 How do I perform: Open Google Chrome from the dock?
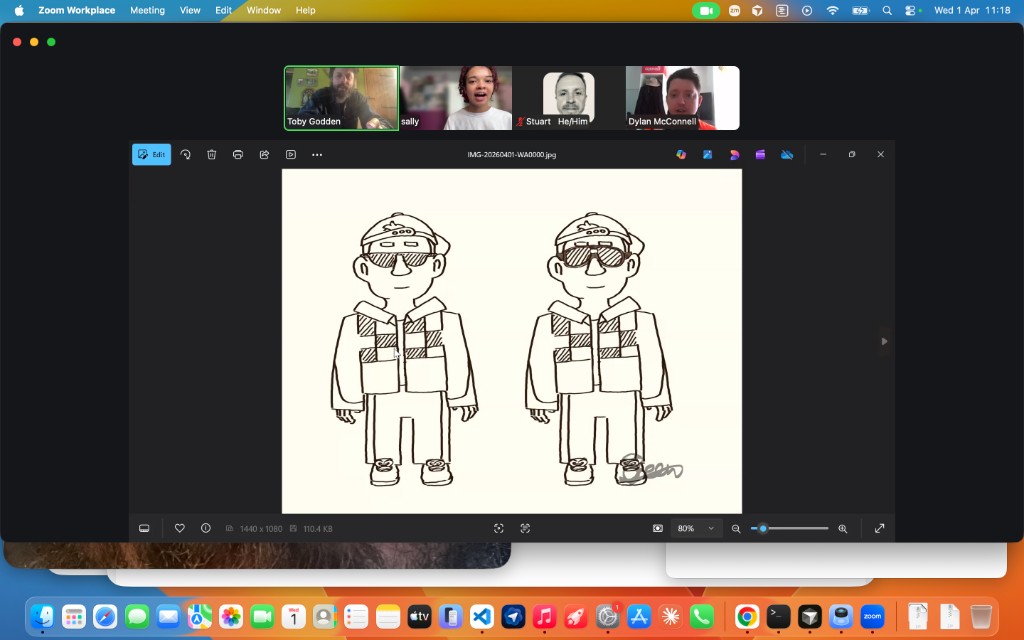tap(747, 617)
